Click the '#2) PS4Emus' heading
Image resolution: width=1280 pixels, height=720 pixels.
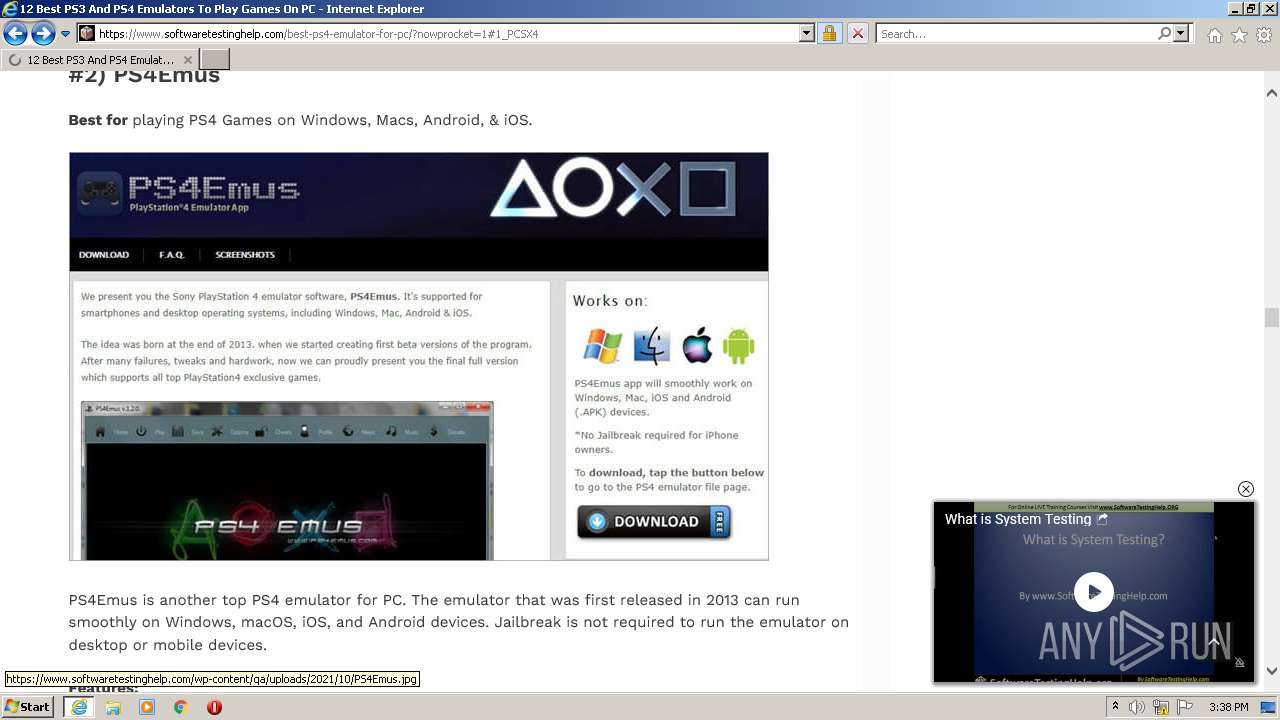click(x=144, y=77)
